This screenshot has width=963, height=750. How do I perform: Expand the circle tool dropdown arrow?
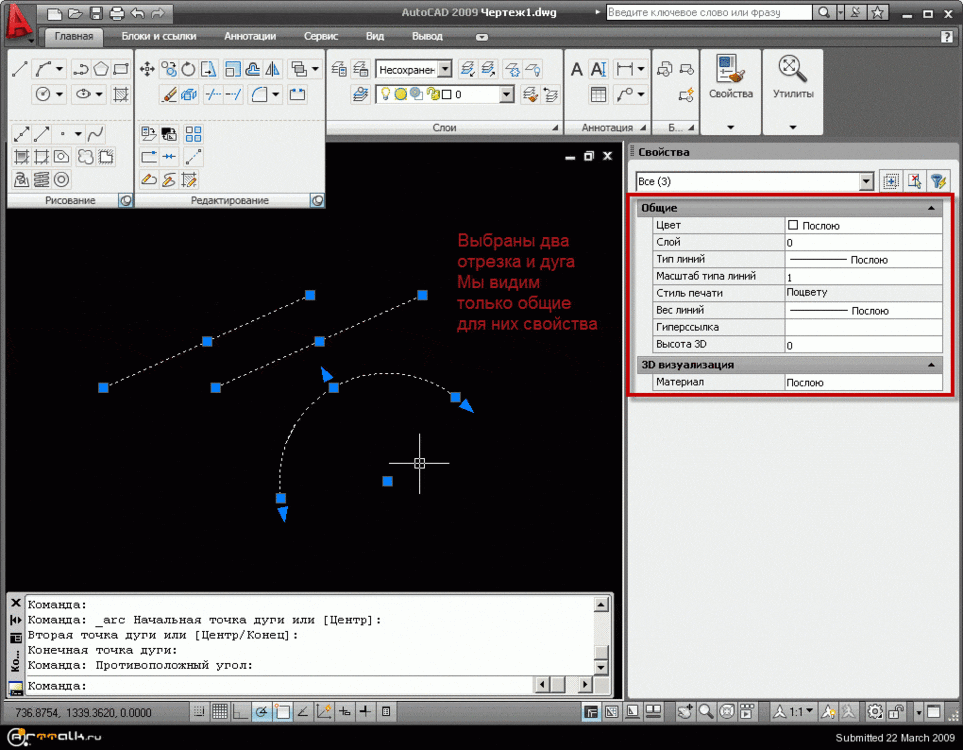59,95
